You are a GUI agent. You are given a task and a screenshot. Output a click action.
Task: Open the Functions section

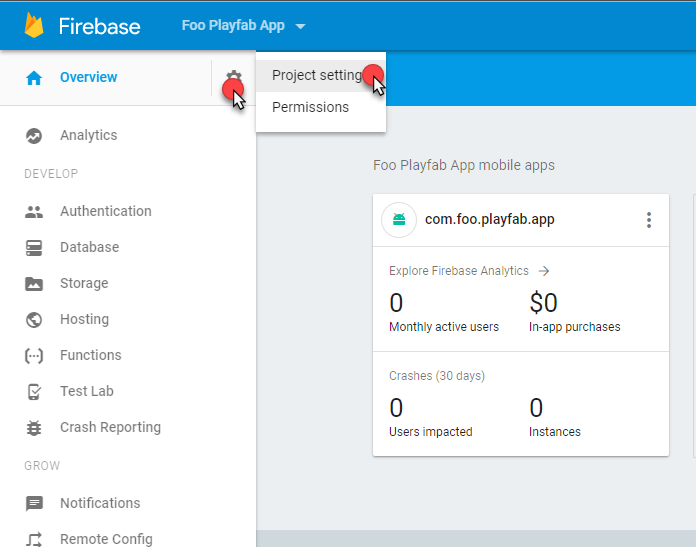pyautogui.click(x=91, y=355)
